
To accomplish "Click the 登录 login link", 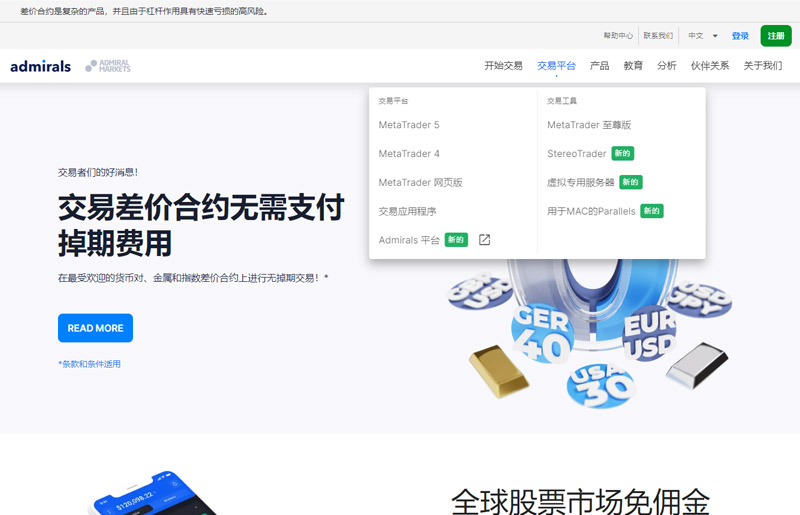I will click(x=740, y=36).
